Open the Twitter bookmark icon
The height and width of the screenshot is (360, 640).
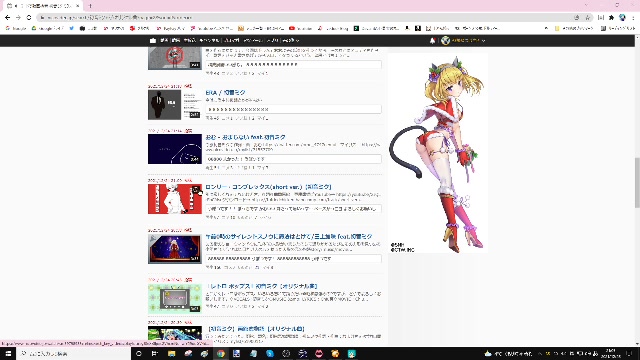[x=71, y=29]
